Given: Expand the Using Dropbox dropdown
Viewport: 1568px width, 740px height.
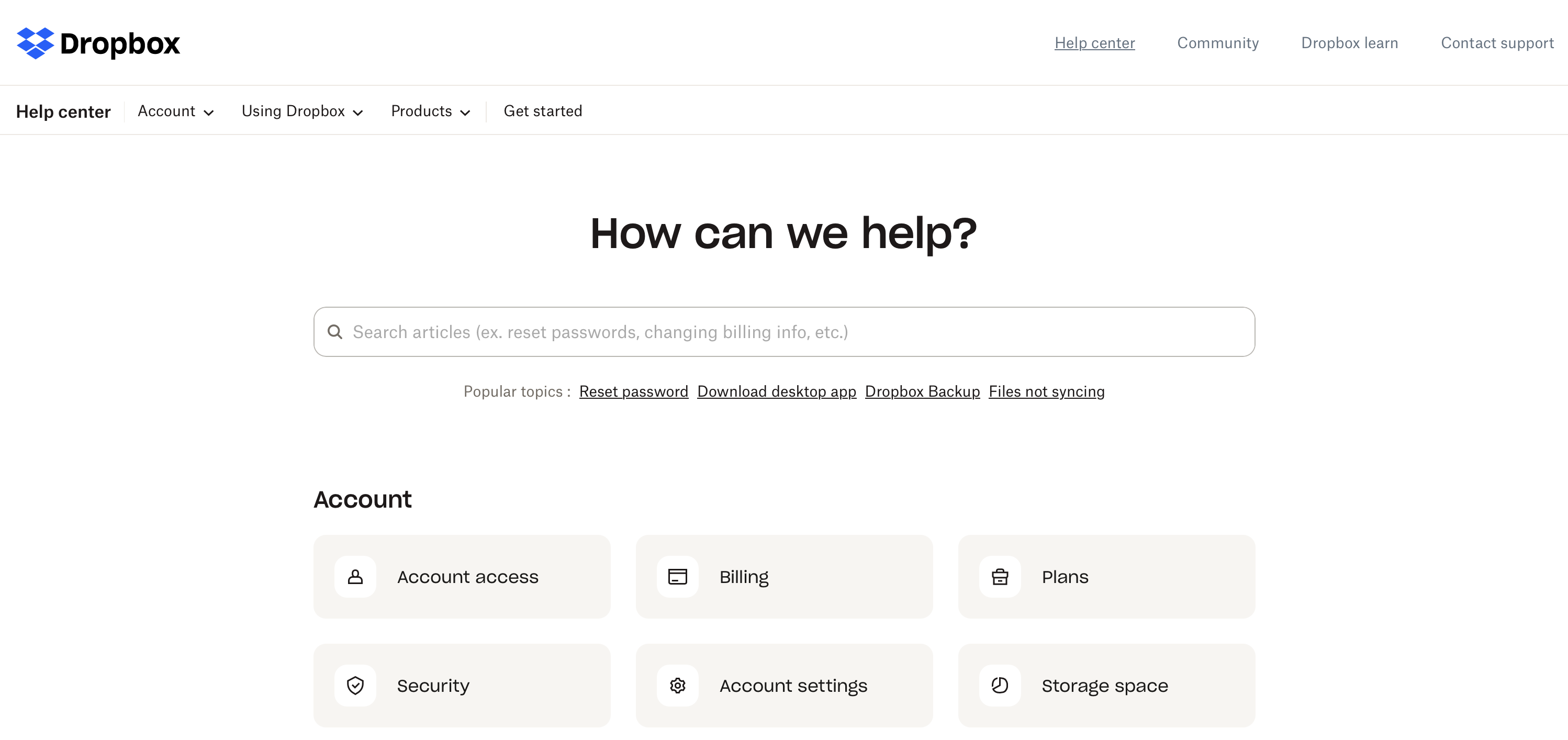Looking at the screenshot, I should pos(303,111).
